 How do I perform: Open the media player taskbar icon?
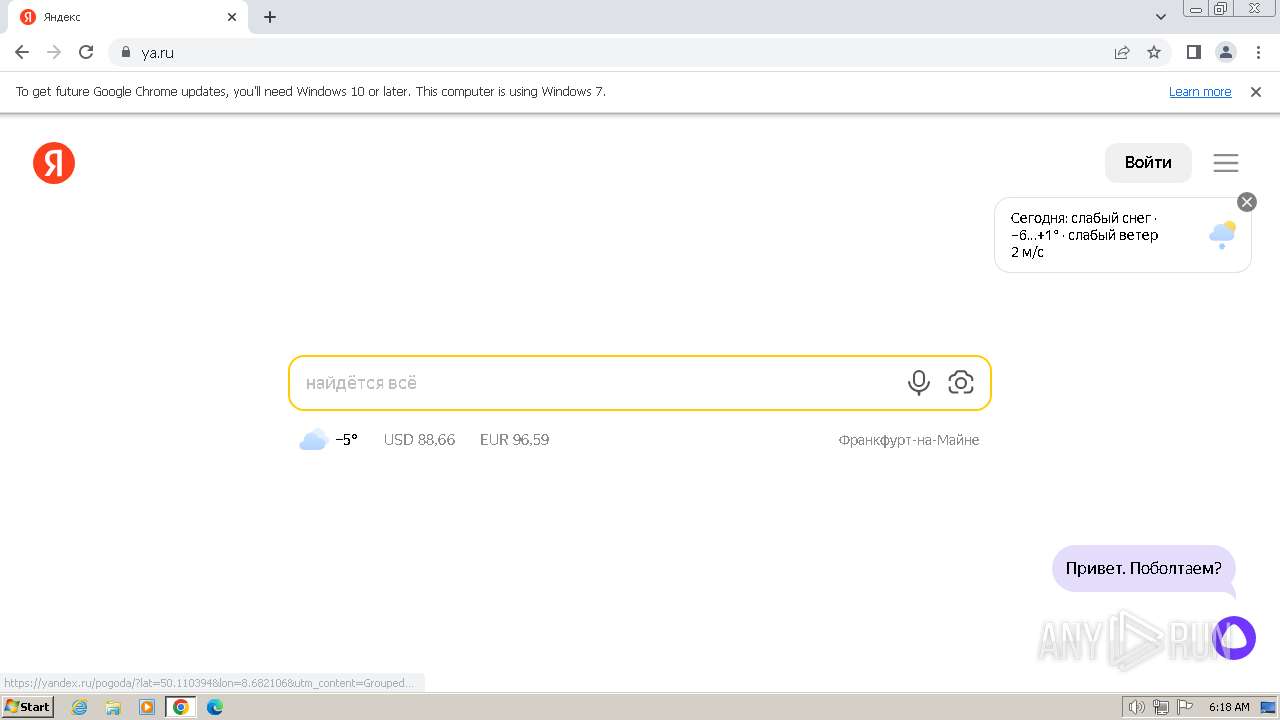click(147, 707)
